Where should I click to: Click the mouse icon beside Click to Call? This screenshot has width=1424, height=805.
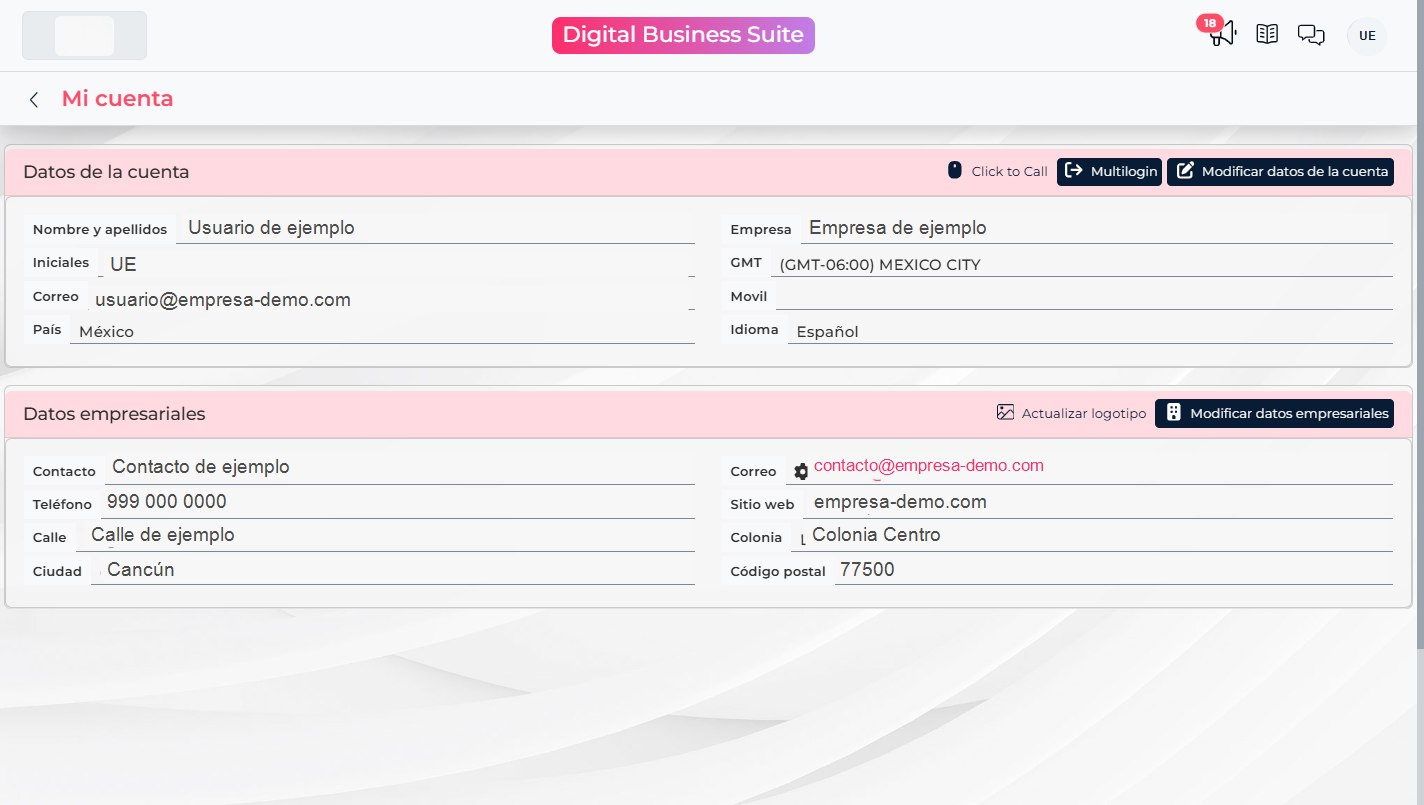point(954,170)
